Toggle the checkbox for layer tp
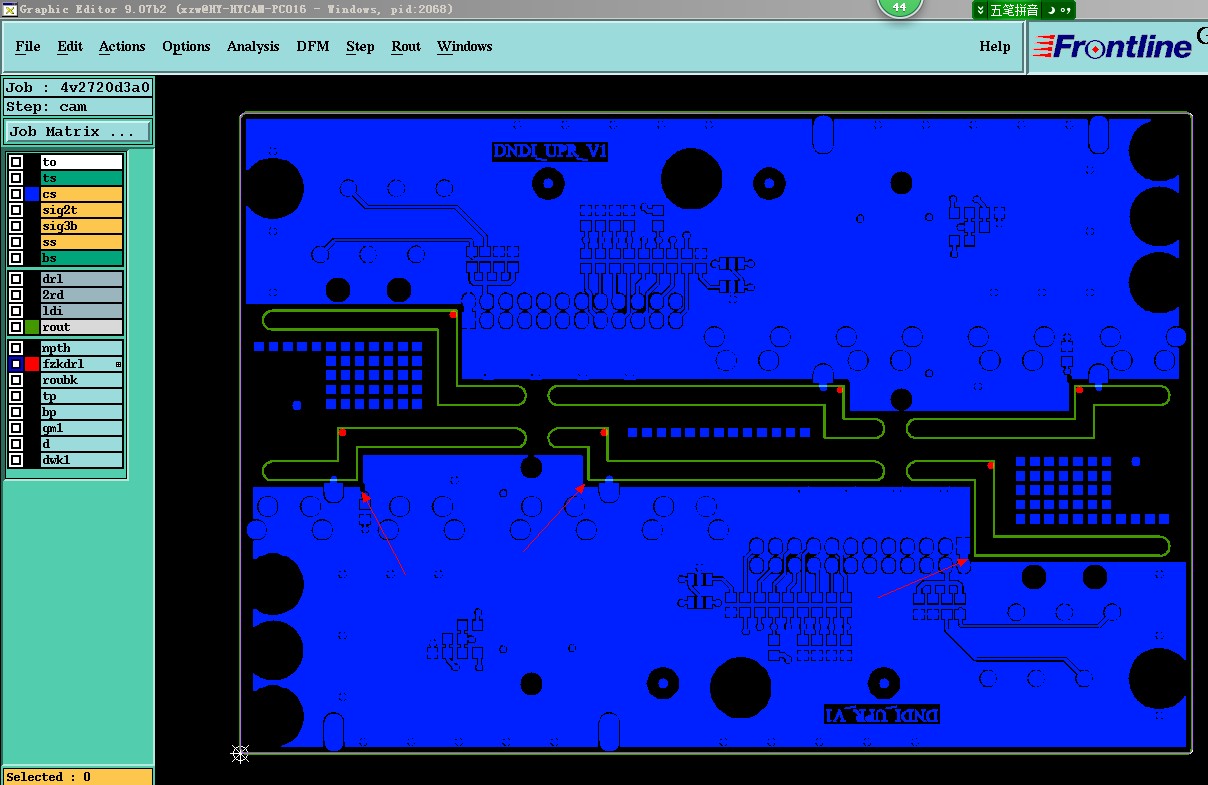This screenshot has height=785, width=1208. 16,396
